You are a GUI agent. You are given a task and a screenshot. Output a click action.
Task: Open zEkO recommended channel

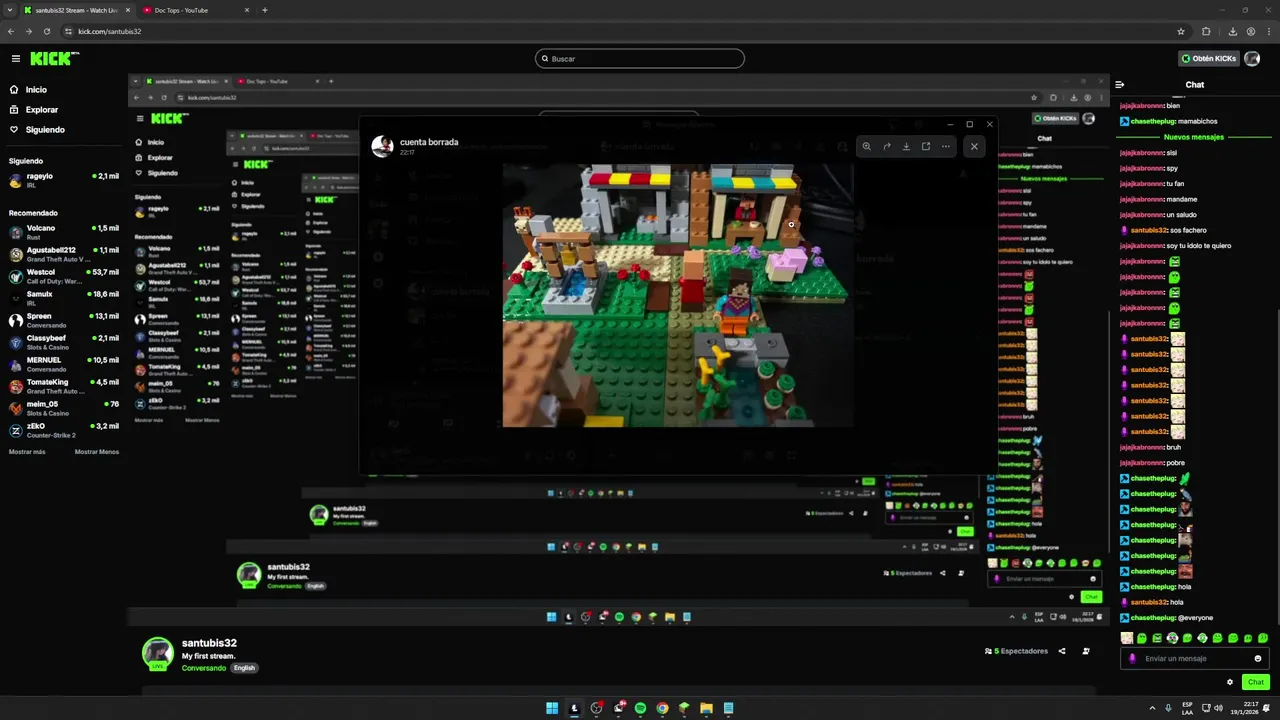64,430
